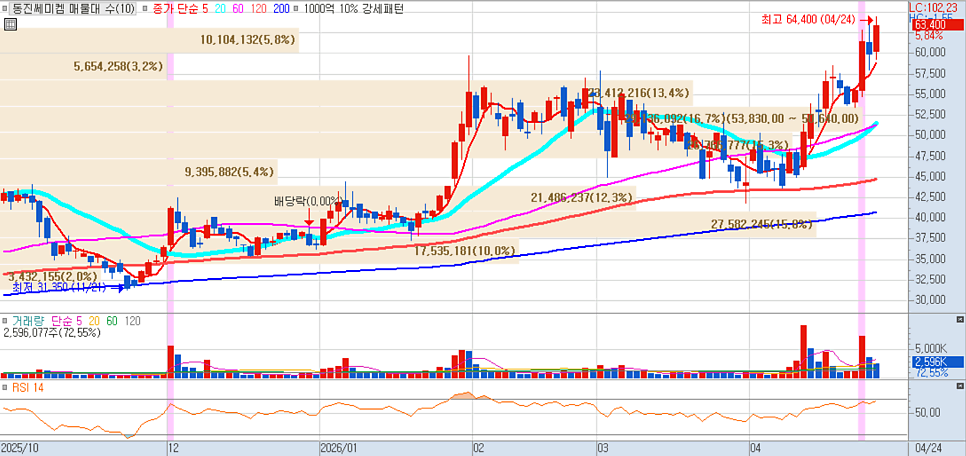Click the square marker before RSI 14
Viewport: 966px width, 456px height.
coord(6,387)
